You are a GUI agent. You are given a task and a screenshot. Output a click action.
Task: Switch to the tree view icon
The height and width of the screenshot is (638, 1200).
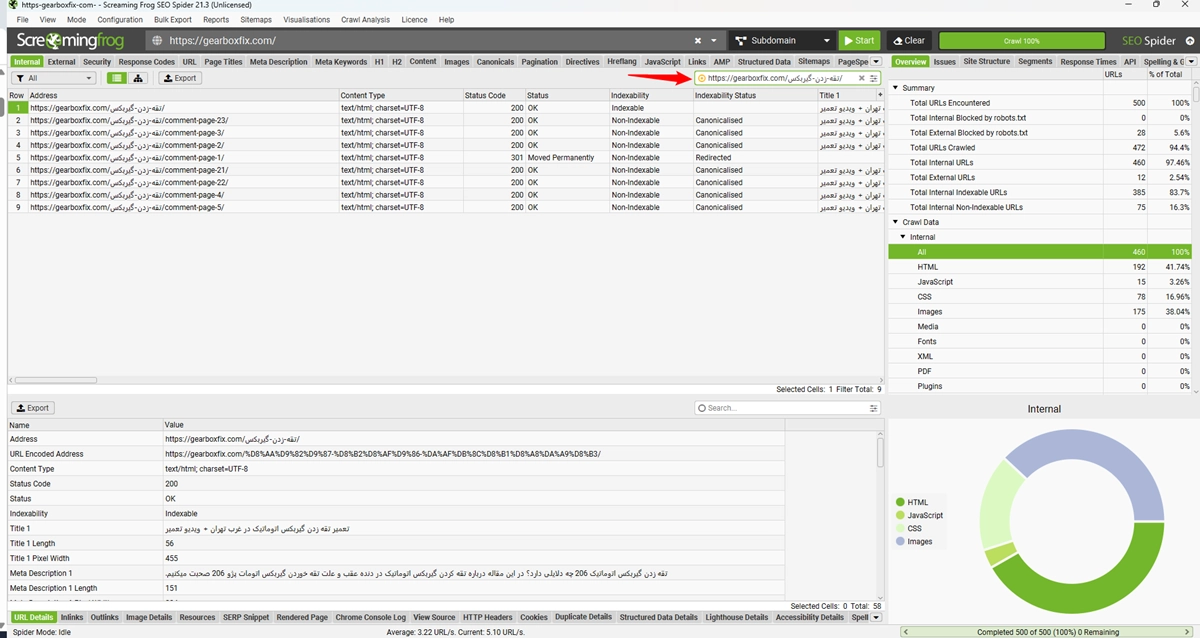click(138, 78)
